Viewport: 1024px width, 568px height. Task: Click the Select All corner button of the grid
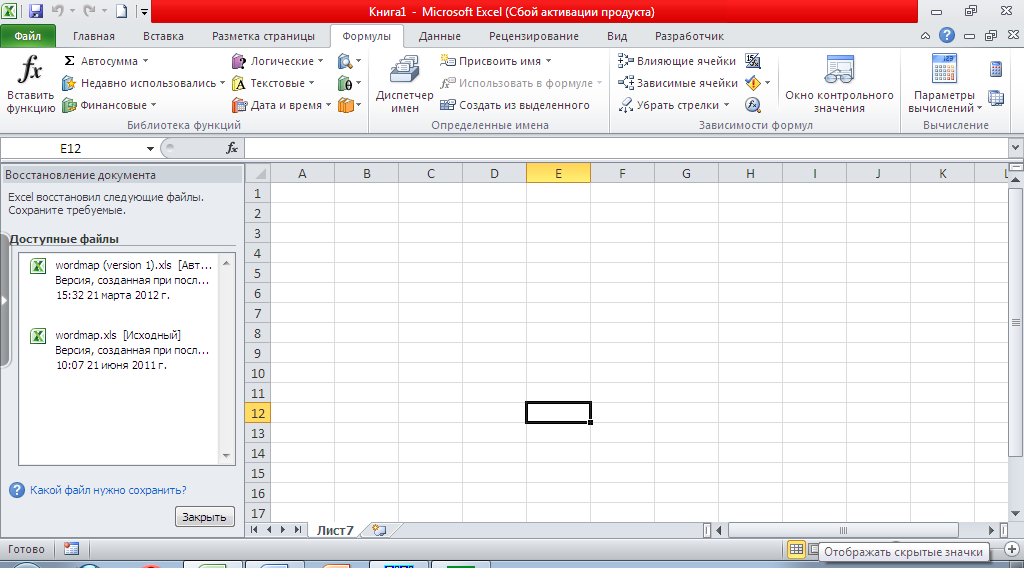(x=259, y=174)
